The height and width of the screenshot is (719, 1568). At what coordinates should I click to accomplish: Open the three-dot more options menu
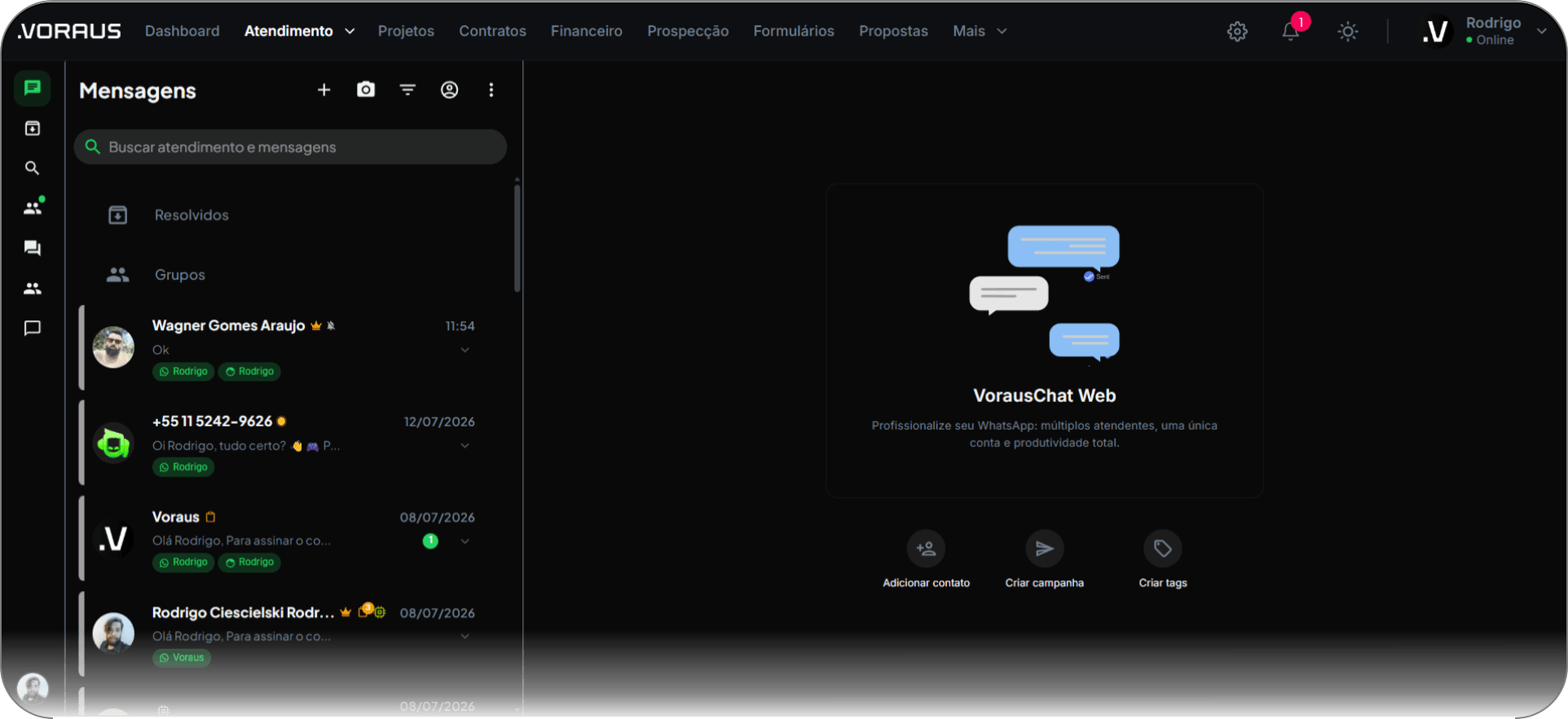(491, 90)
